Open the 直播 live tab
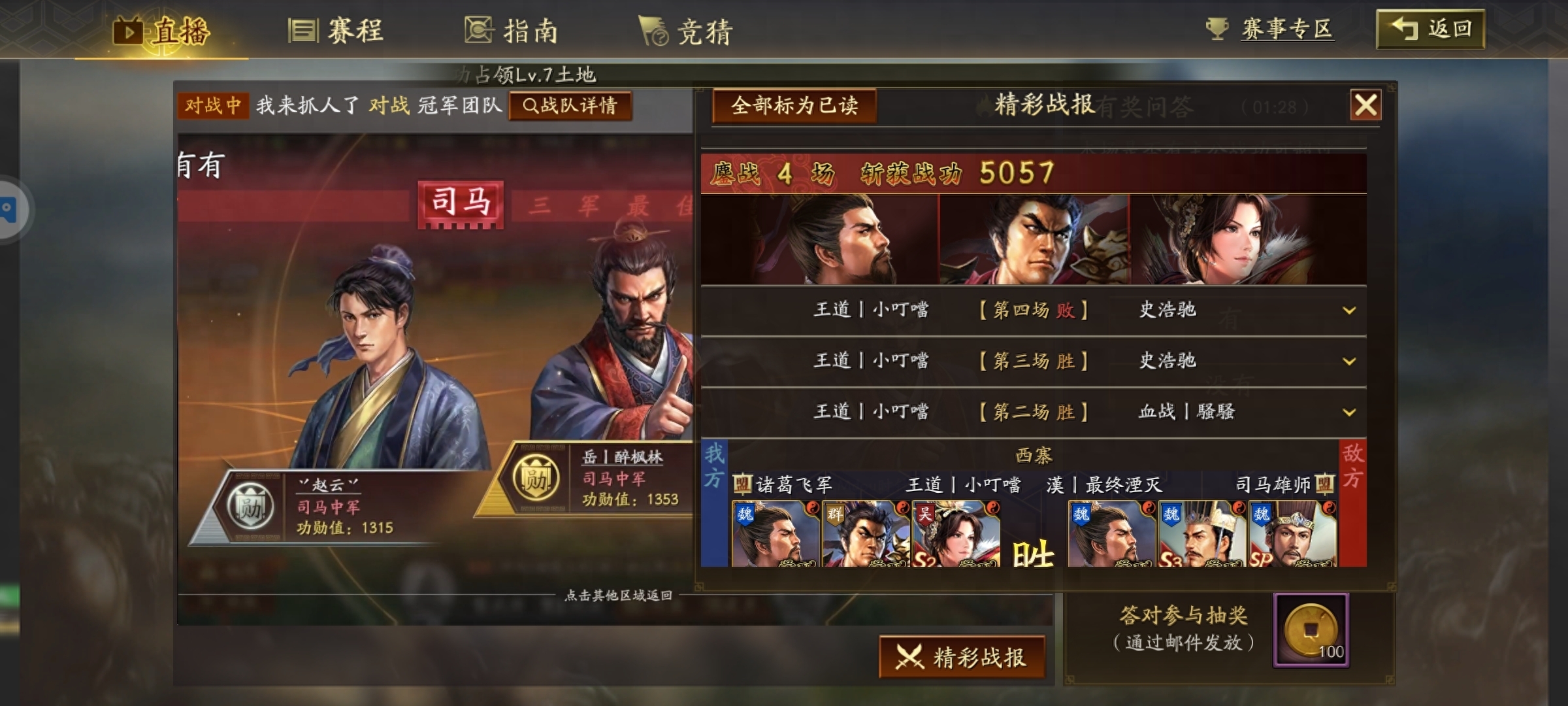Viewport: 1568px width, 706px height. pos(161,31)
